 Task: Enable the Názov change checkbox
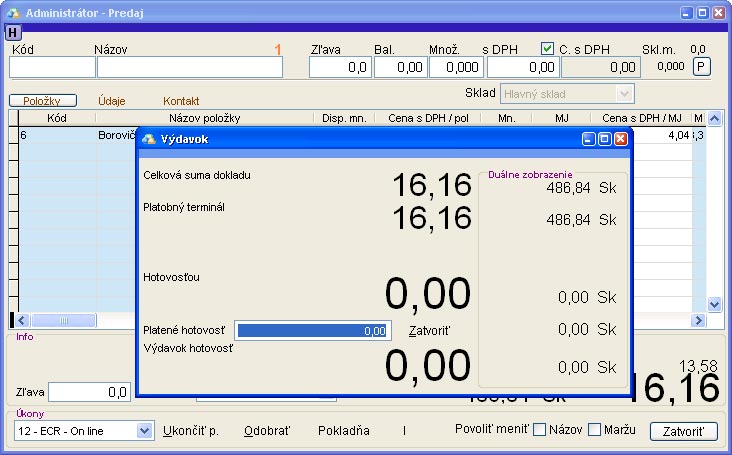[540, 430]
